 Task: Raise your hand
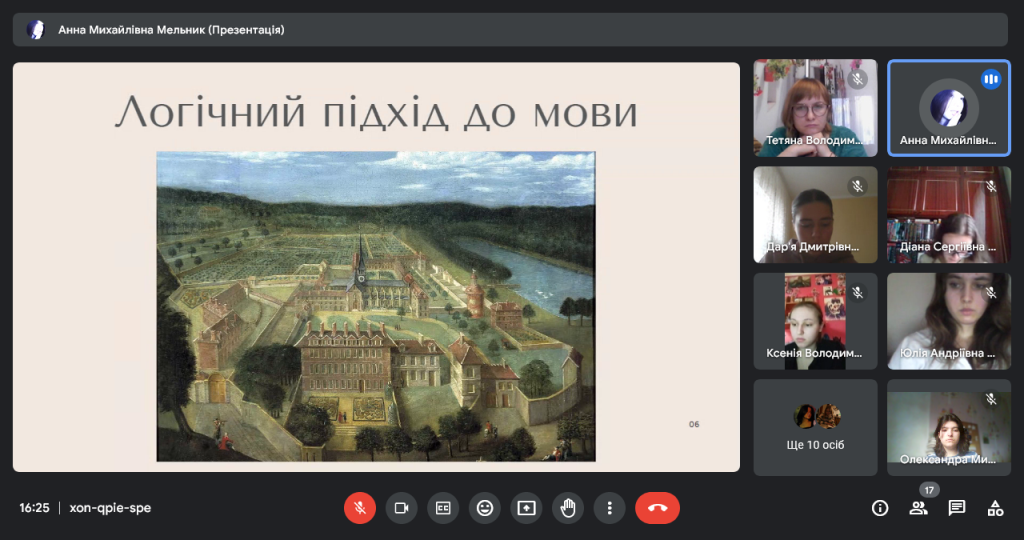pyautogui.click(x=568, y=508)
